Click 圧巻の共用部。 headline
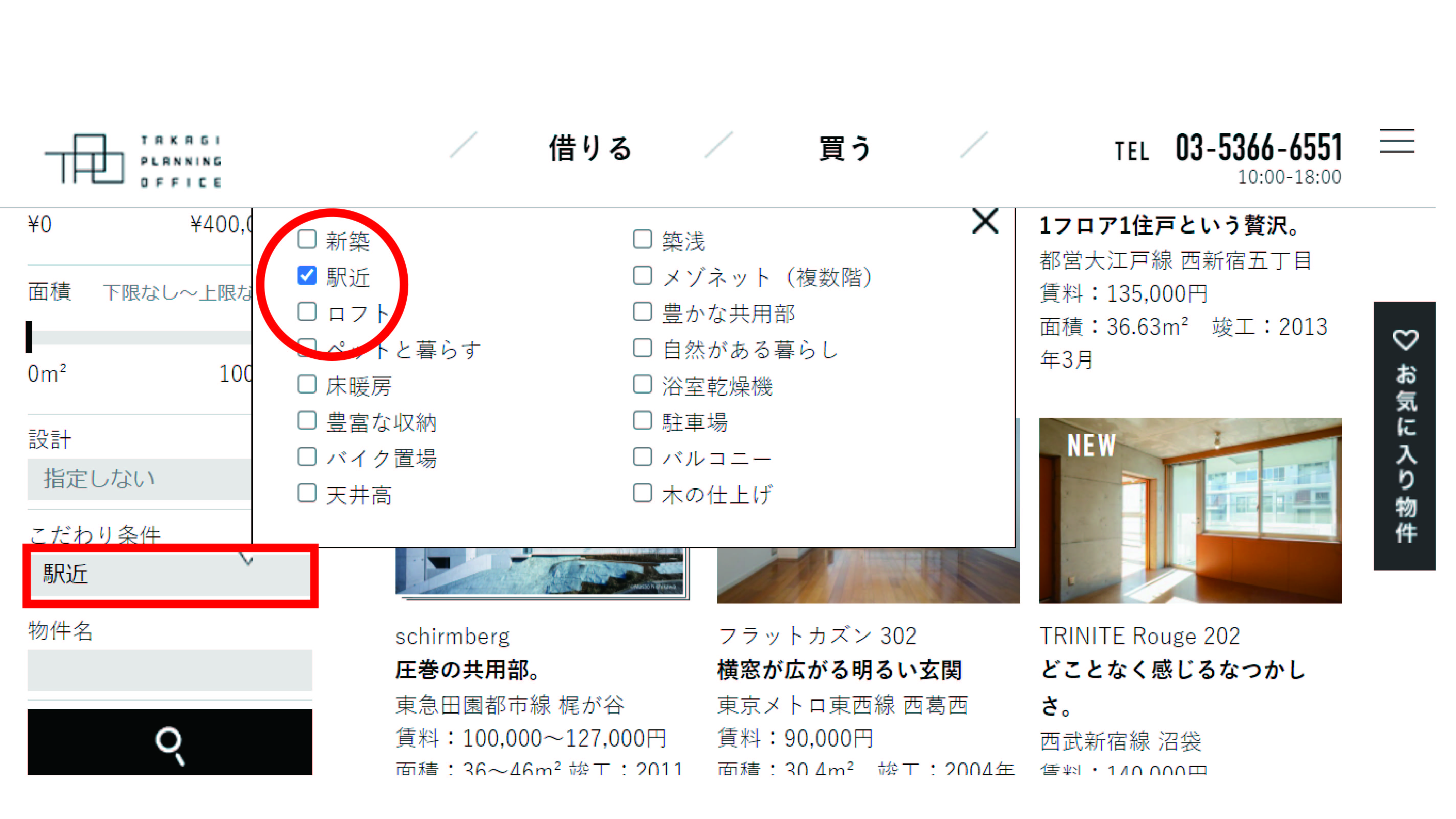Screen dimensions: 1456x819 coord(469,670)
